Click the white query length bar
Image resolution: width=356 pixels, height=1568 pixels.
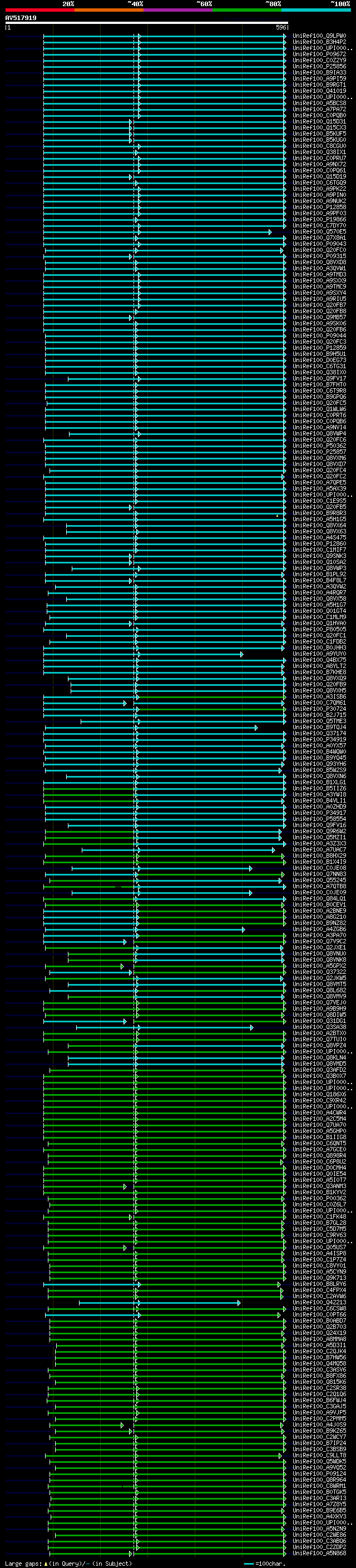pyautogui.click(x=147, y=23)
